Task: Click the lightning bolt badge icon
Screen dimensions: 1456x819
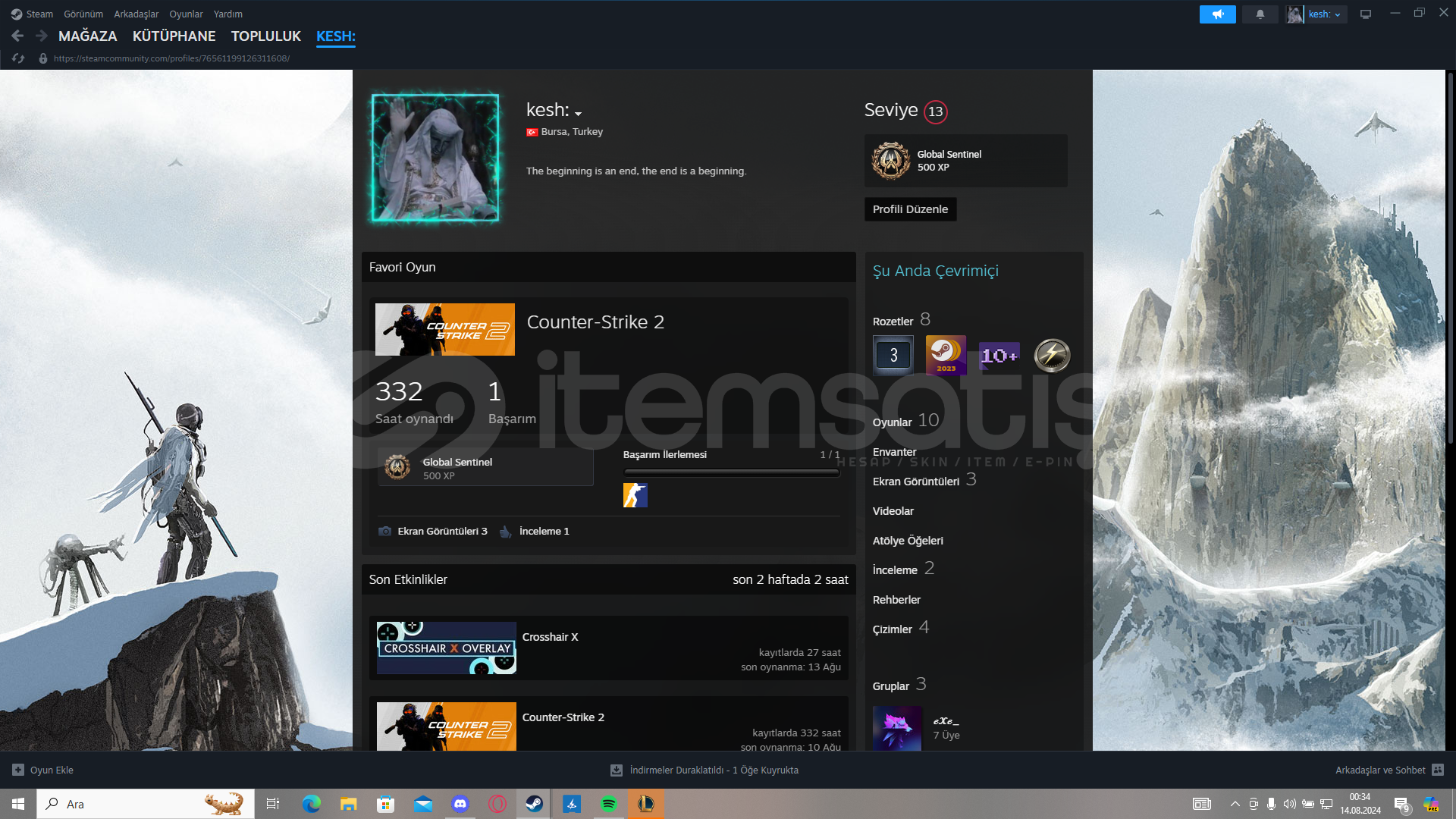Action: point(1052,355)
